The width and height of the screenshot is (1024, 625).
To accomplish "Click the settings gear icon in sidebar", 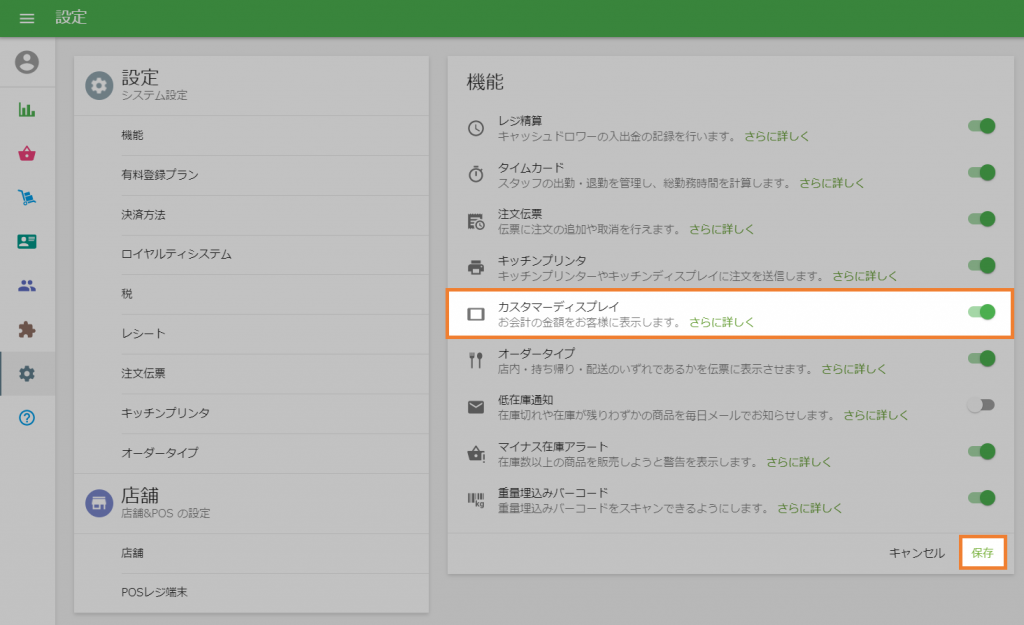I will click(x=27, y=374).
